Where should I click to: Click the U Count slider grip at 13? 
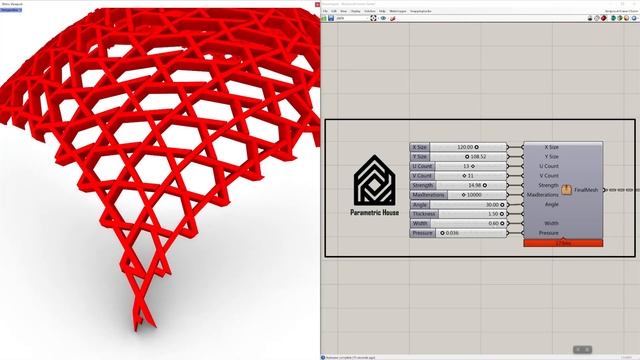473,166
